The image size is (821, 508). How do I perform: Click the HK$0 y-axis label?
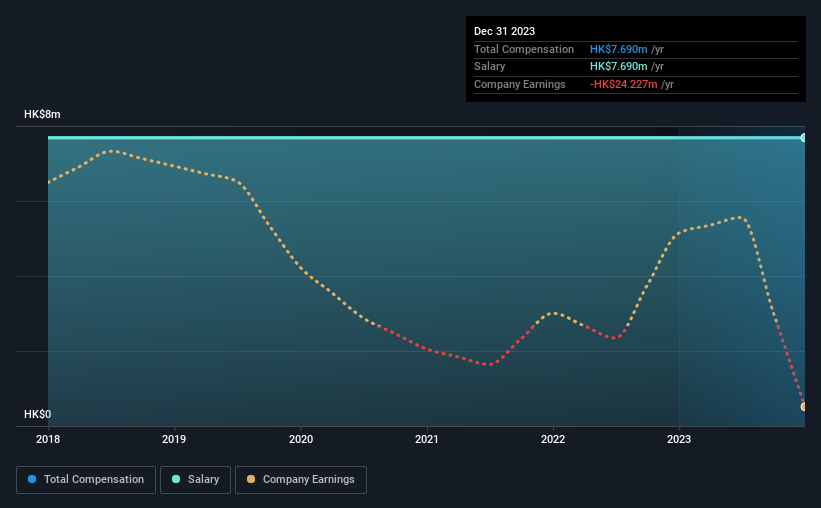(x=38, y=414)
